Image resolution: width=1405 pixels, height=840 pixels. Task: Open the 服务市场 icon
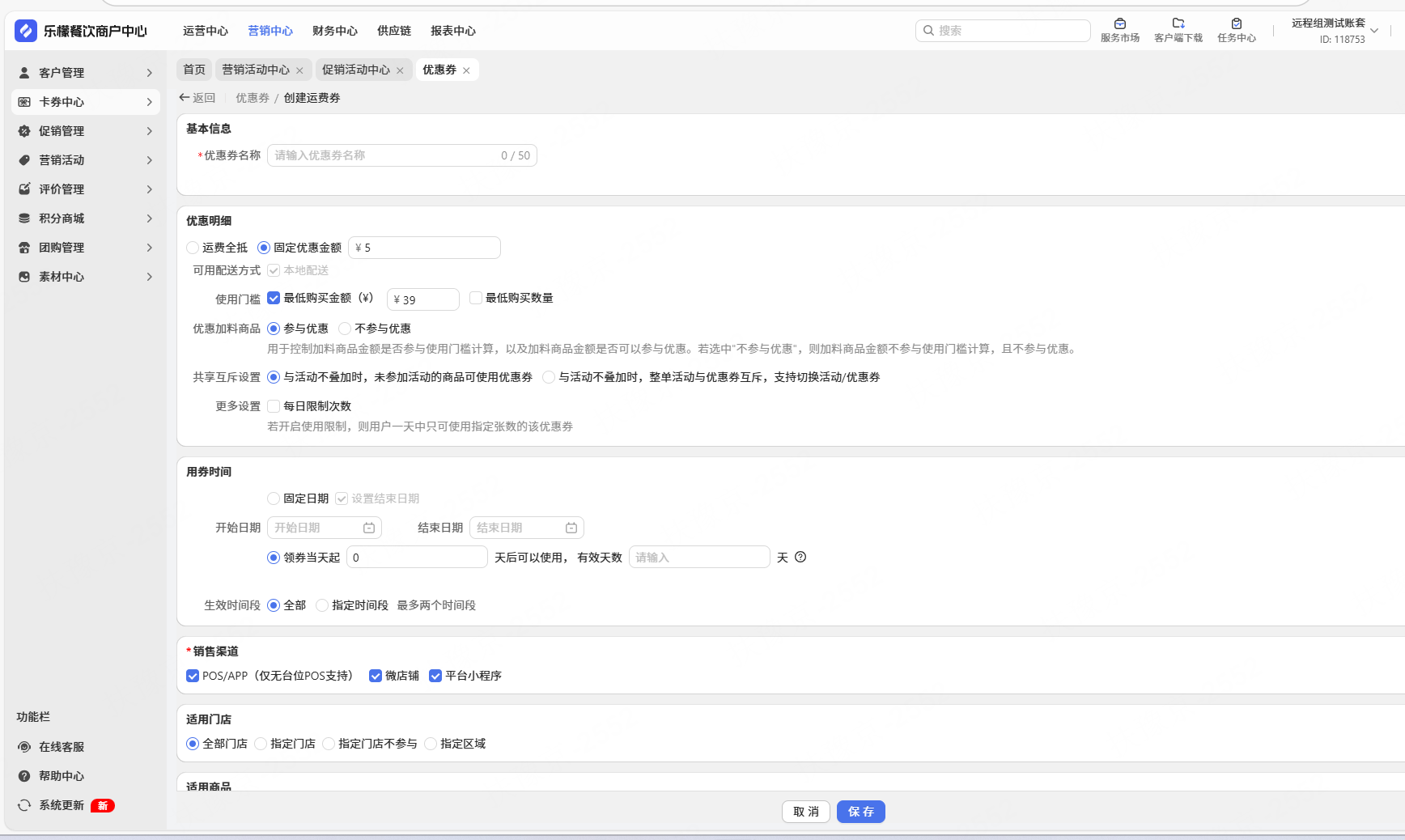tap(1120, 23)
